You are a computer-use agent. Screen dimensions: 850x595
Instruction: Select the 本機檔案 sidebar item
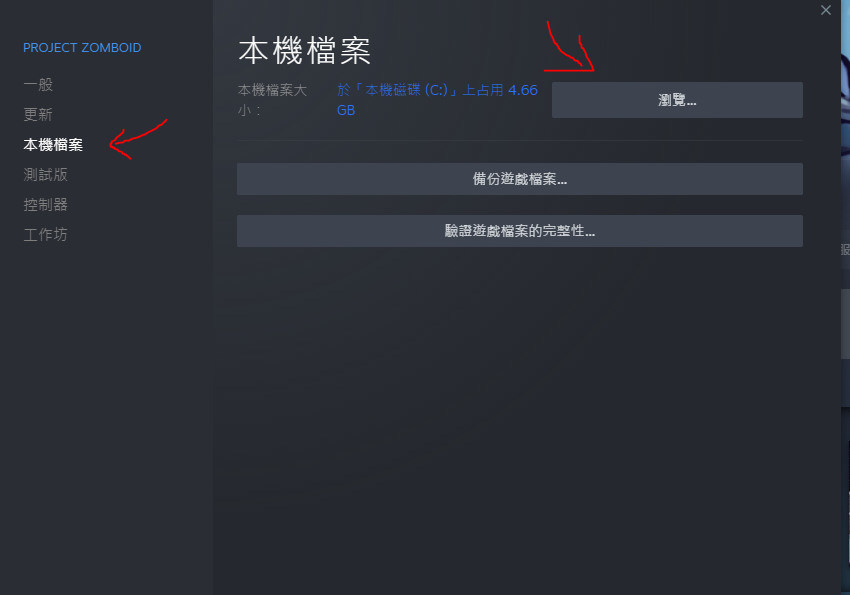pyautogui.click(x=53, y=145)
